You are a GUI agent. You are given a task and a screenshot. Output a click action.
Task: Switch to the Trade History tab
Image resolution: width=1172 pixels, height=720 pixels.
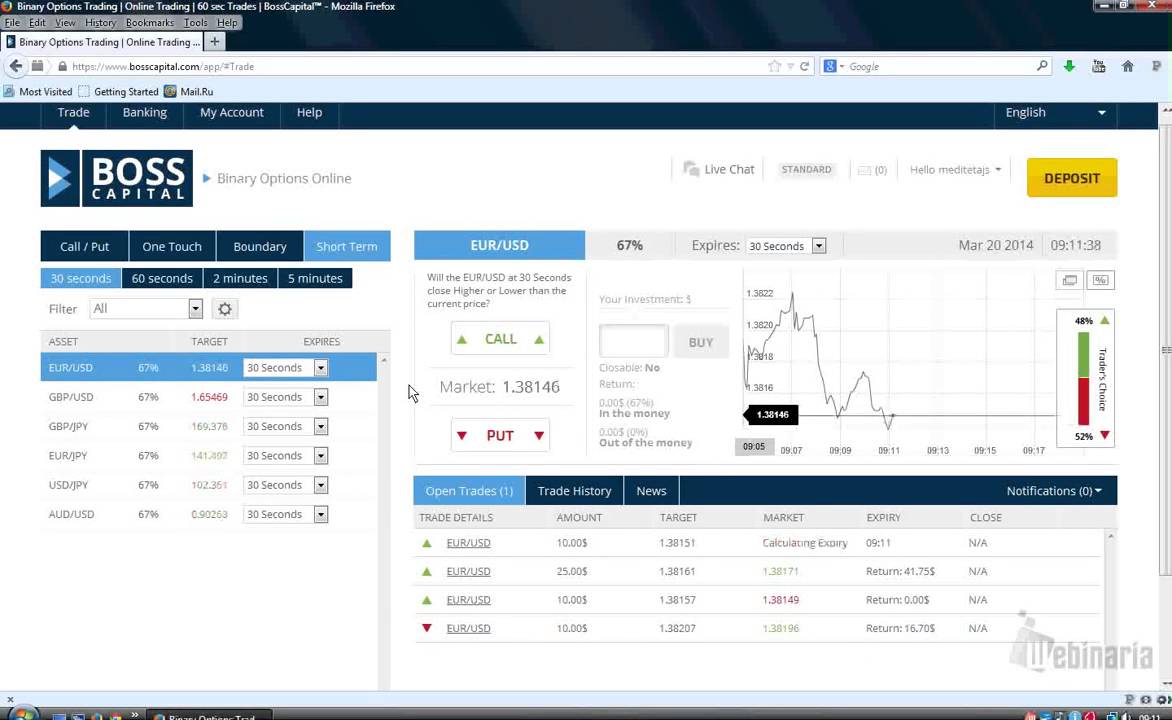point(574,491)
